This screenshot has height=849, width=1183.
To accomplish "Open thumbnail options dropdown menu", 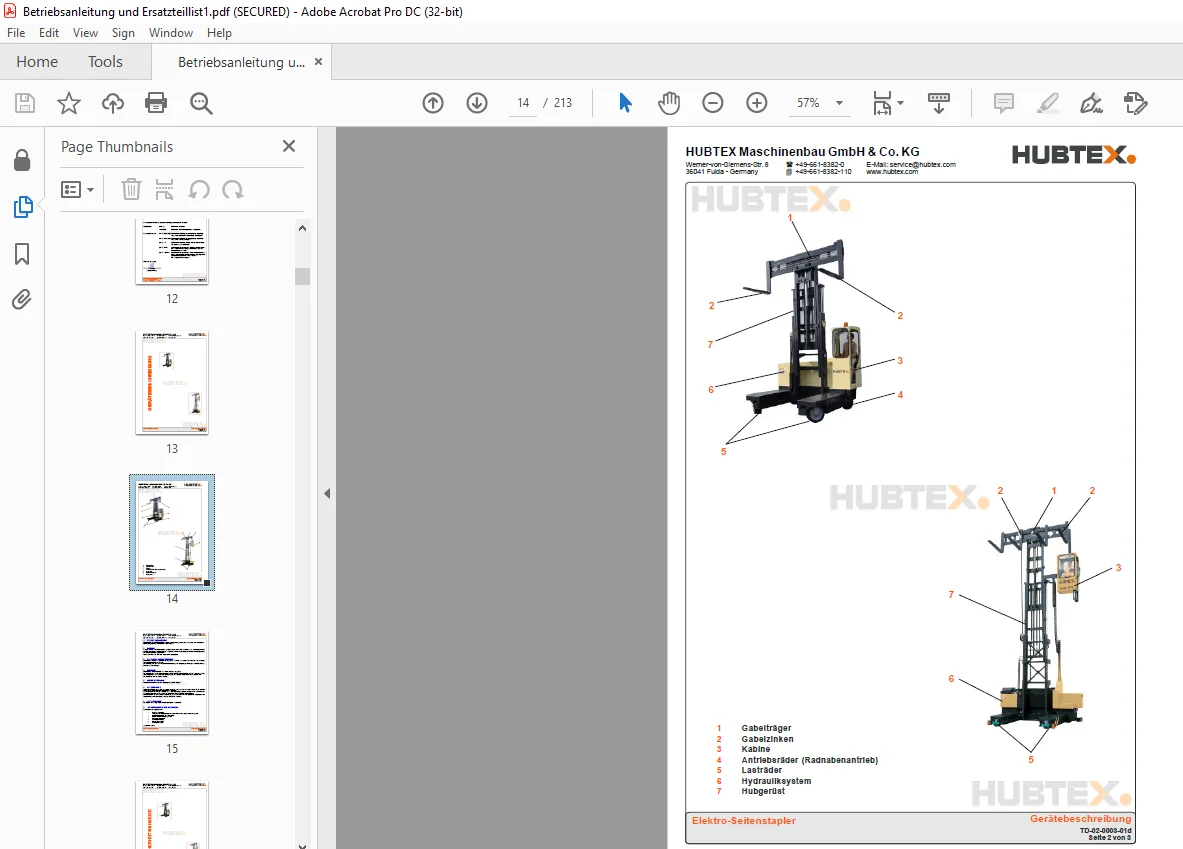I will (78, 189).
